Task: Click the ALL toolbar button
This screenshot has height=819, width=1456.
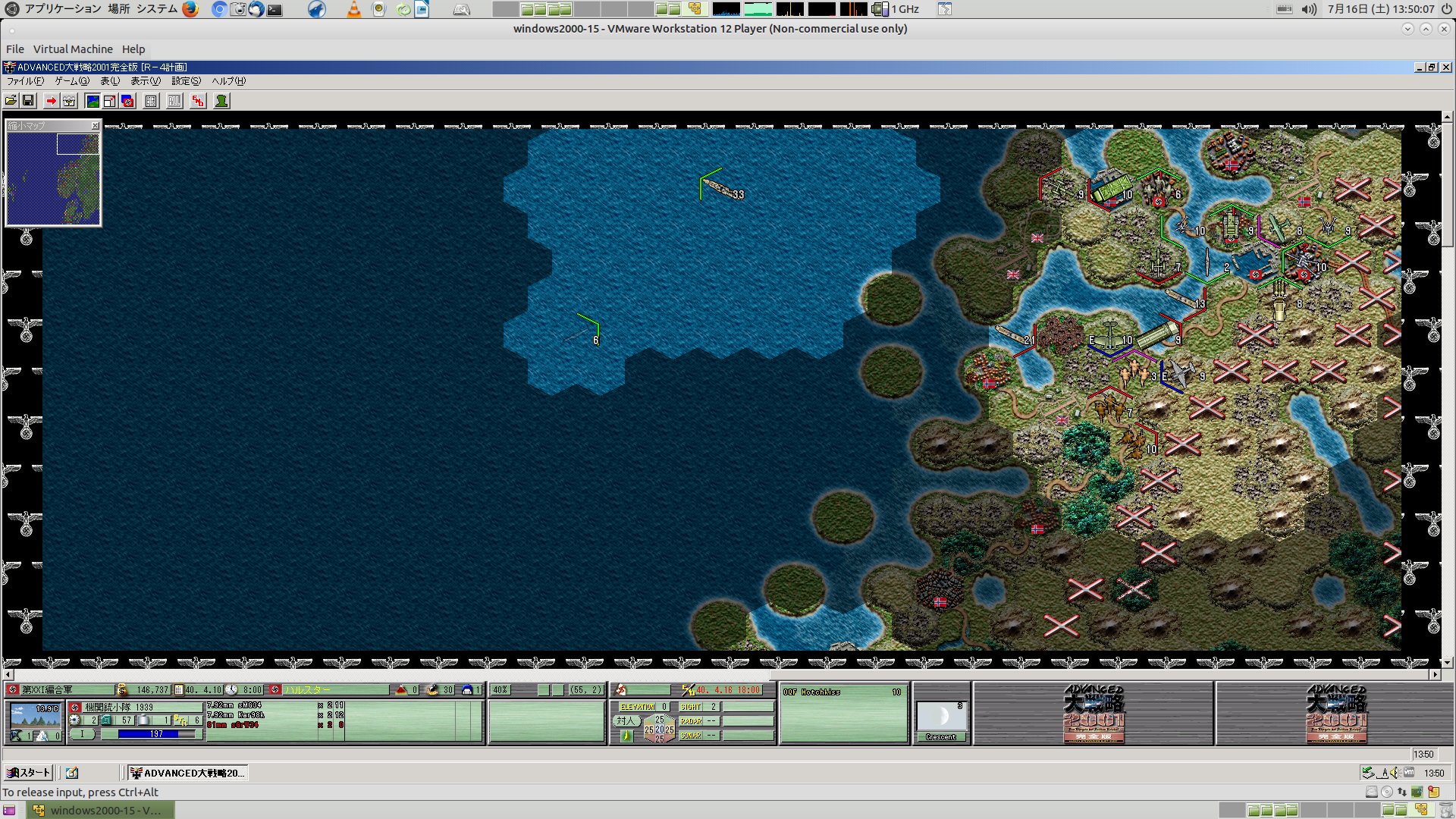Action: 174,101
